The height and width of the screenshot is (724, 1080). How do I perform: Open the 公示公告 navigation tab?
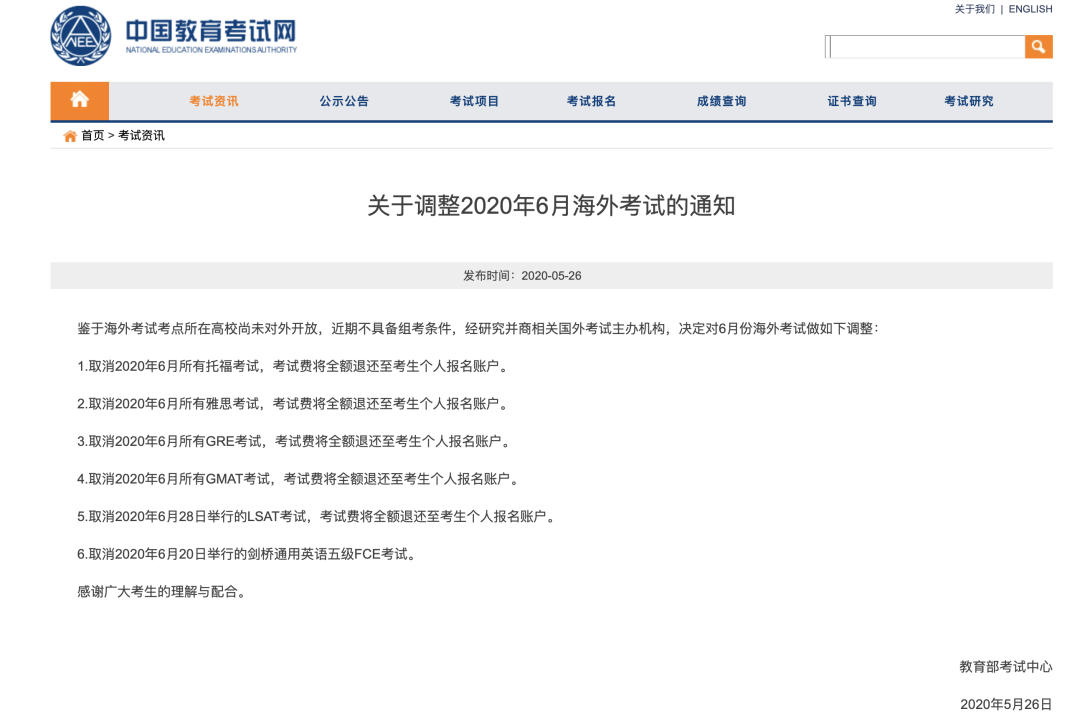coord(344,101)
